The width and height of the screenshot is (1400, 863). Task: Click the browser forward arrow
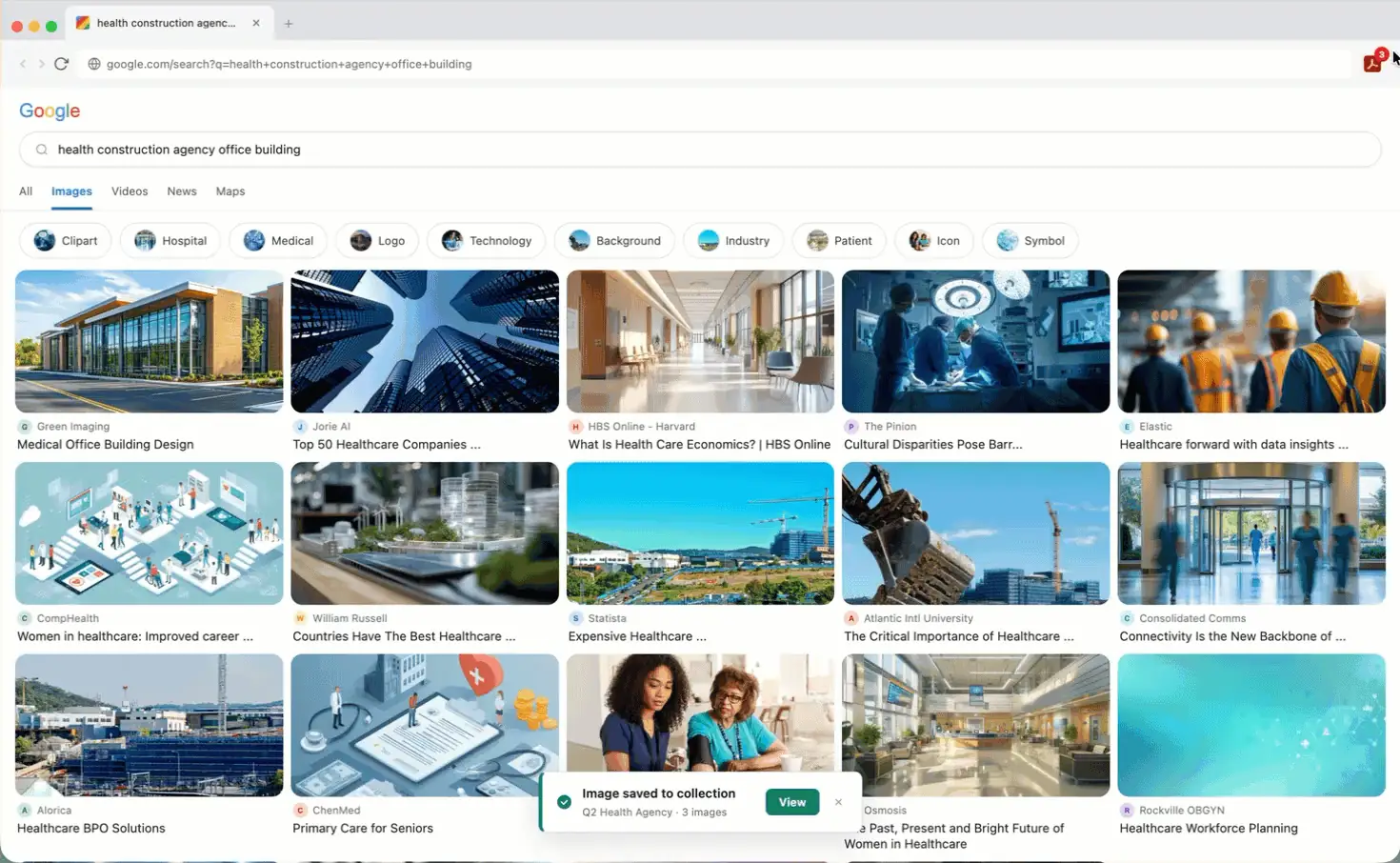pos(41,64)
